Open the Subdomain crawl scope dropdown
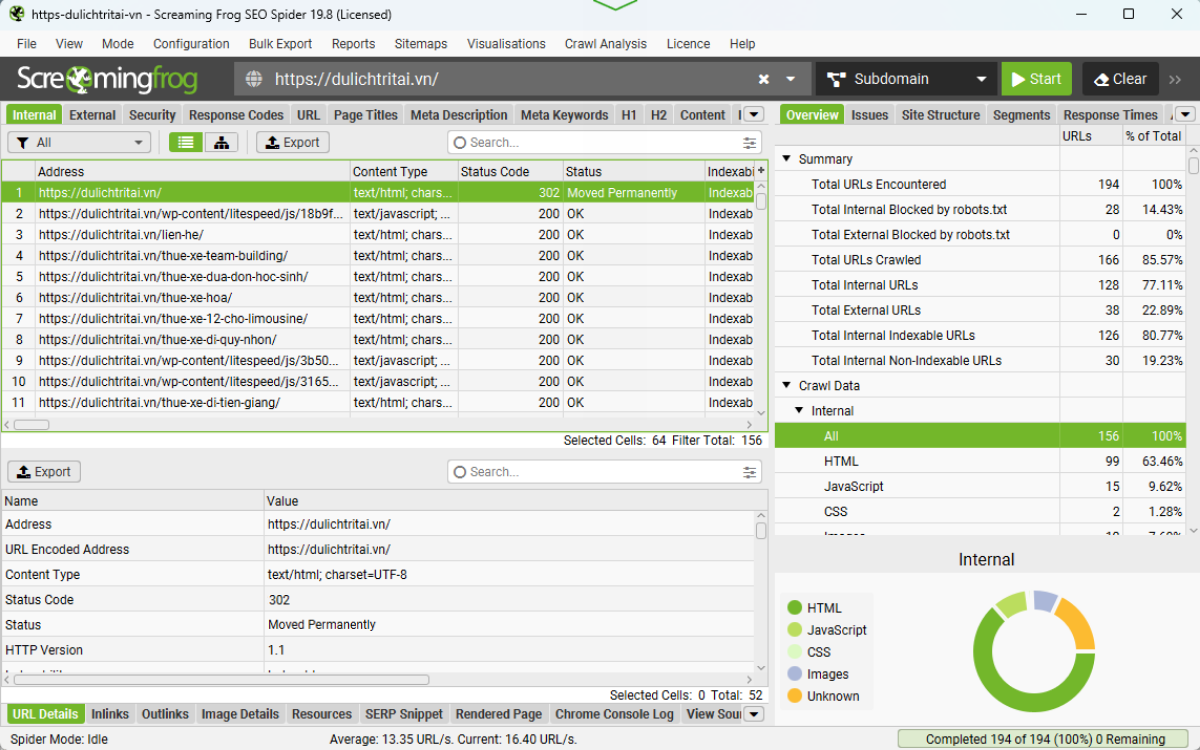The width and height of the screenshot is (1200, 750). click(x=905, y=78)
